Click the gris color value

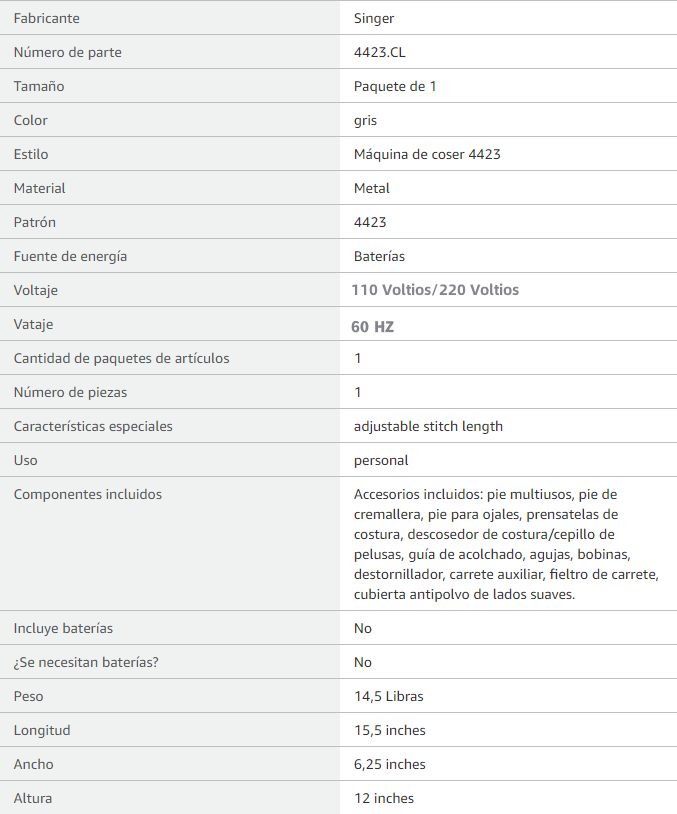(365, 120)
